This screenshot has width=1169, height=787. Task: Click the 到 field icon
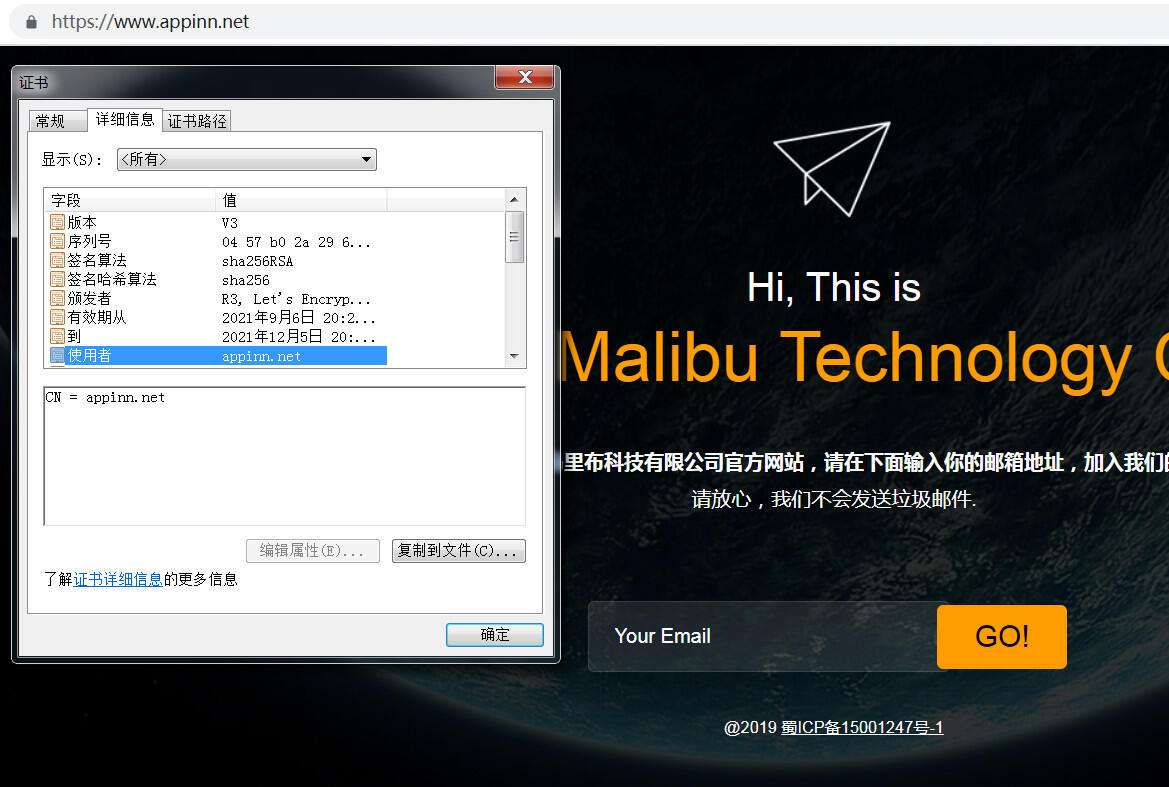(x=57, y=336)
